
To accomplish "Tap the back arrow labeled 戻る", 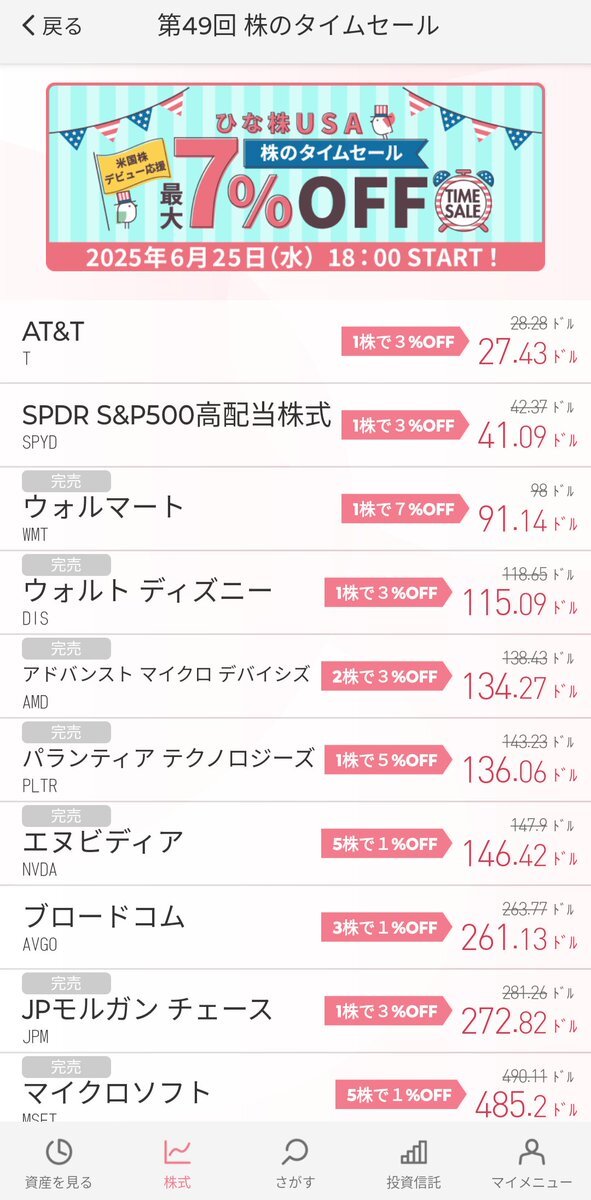I will click(x=52, y=27).
